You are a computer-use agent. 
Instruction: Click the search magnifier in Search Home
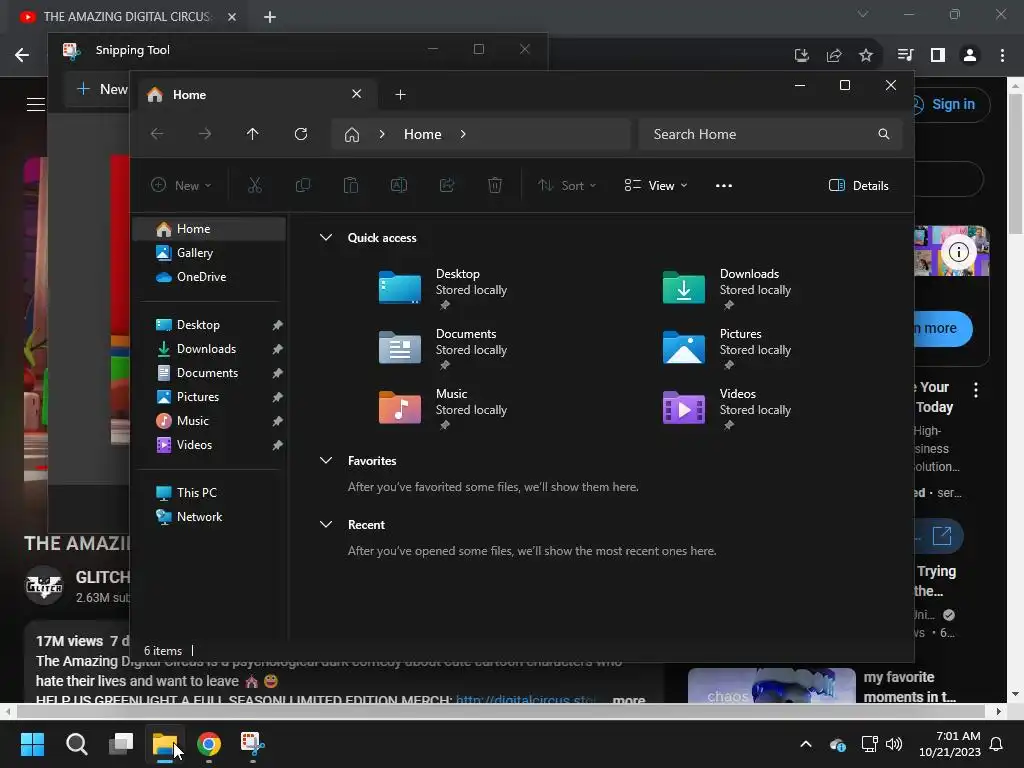(x=884, y=134)
